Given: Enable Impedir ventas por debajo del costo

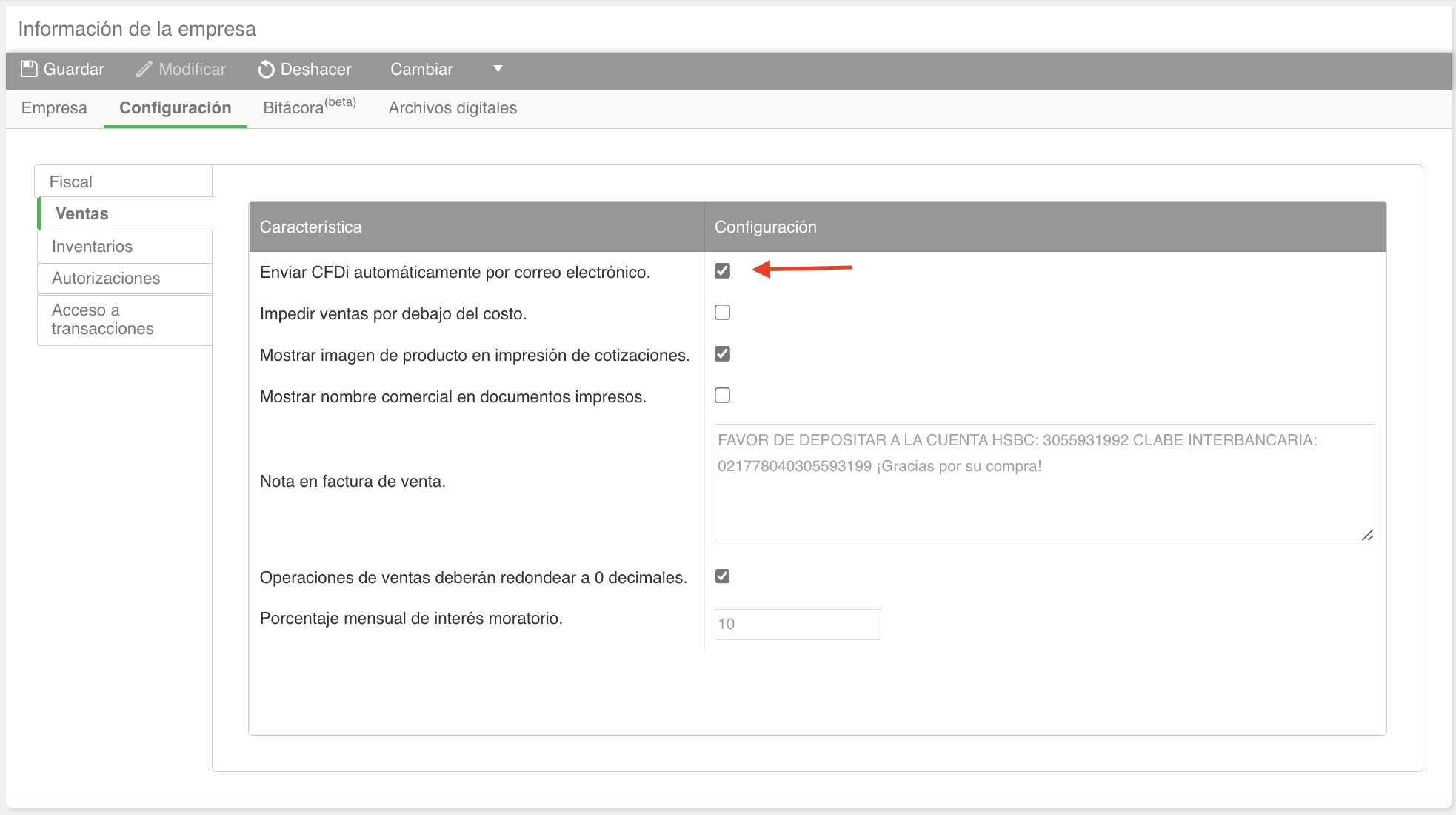Looking at the screenshot, I should tap(722, 312).
